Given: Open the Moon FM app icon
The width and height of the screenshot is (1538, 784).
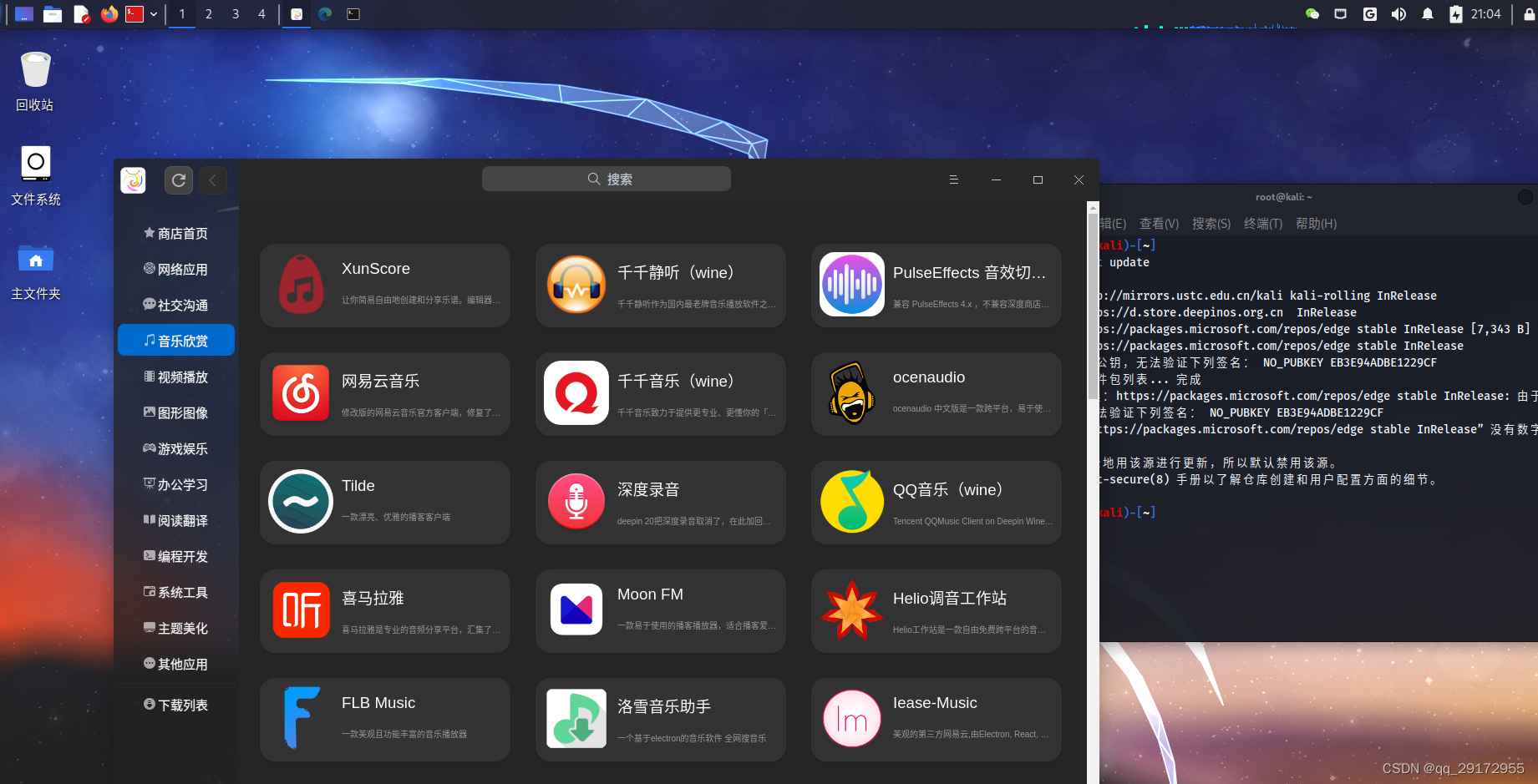Looking at the screenshot, I should coord(576,610).
